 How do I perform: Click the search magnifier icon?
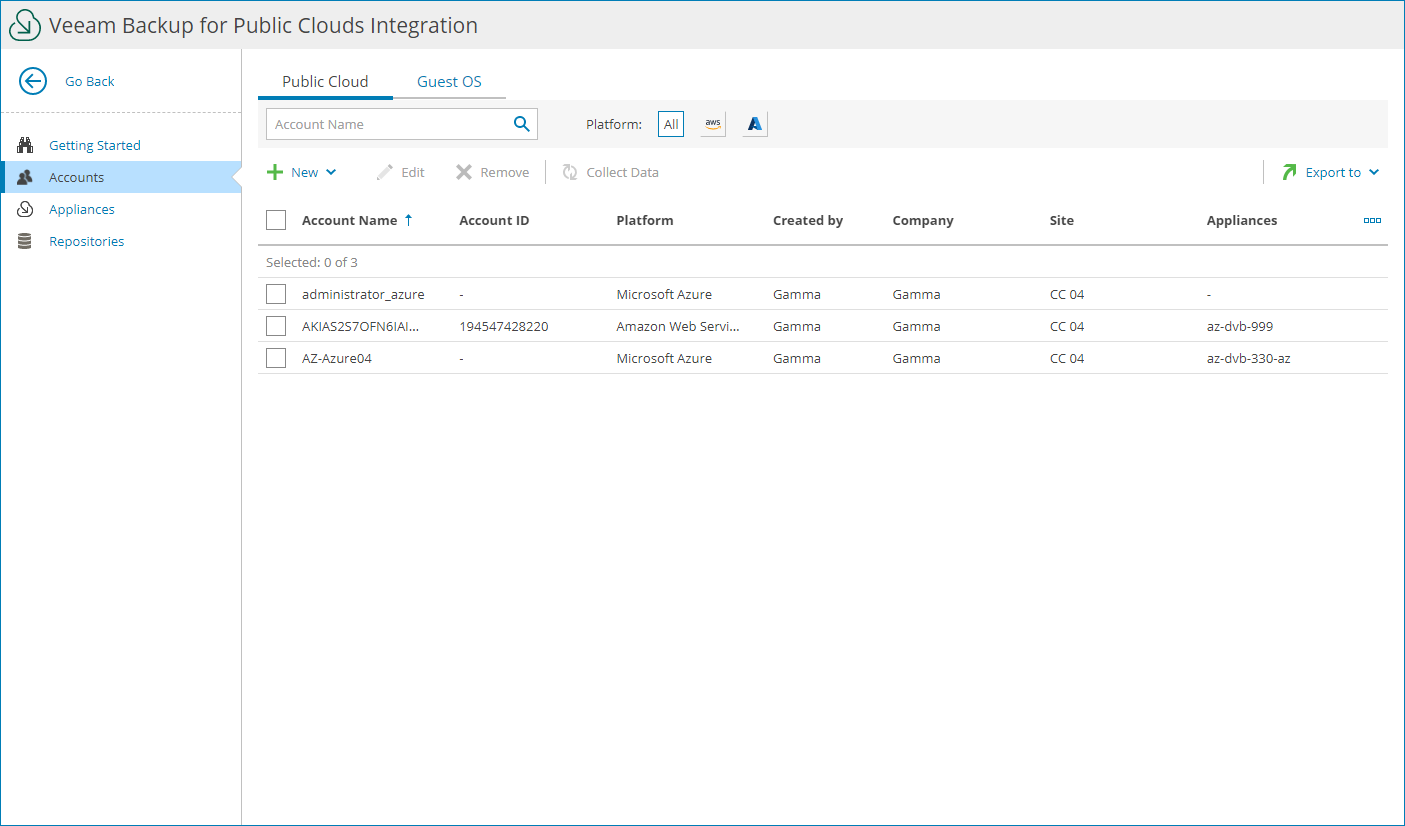click(x=521, y=124)
